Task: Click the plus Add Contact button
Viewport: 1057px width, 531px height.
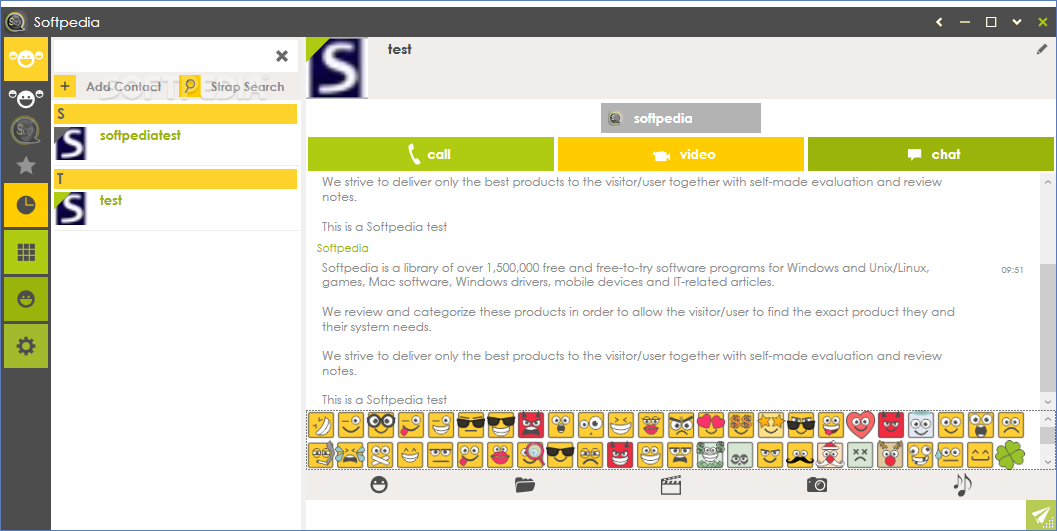Action: [x=65, y=86]
